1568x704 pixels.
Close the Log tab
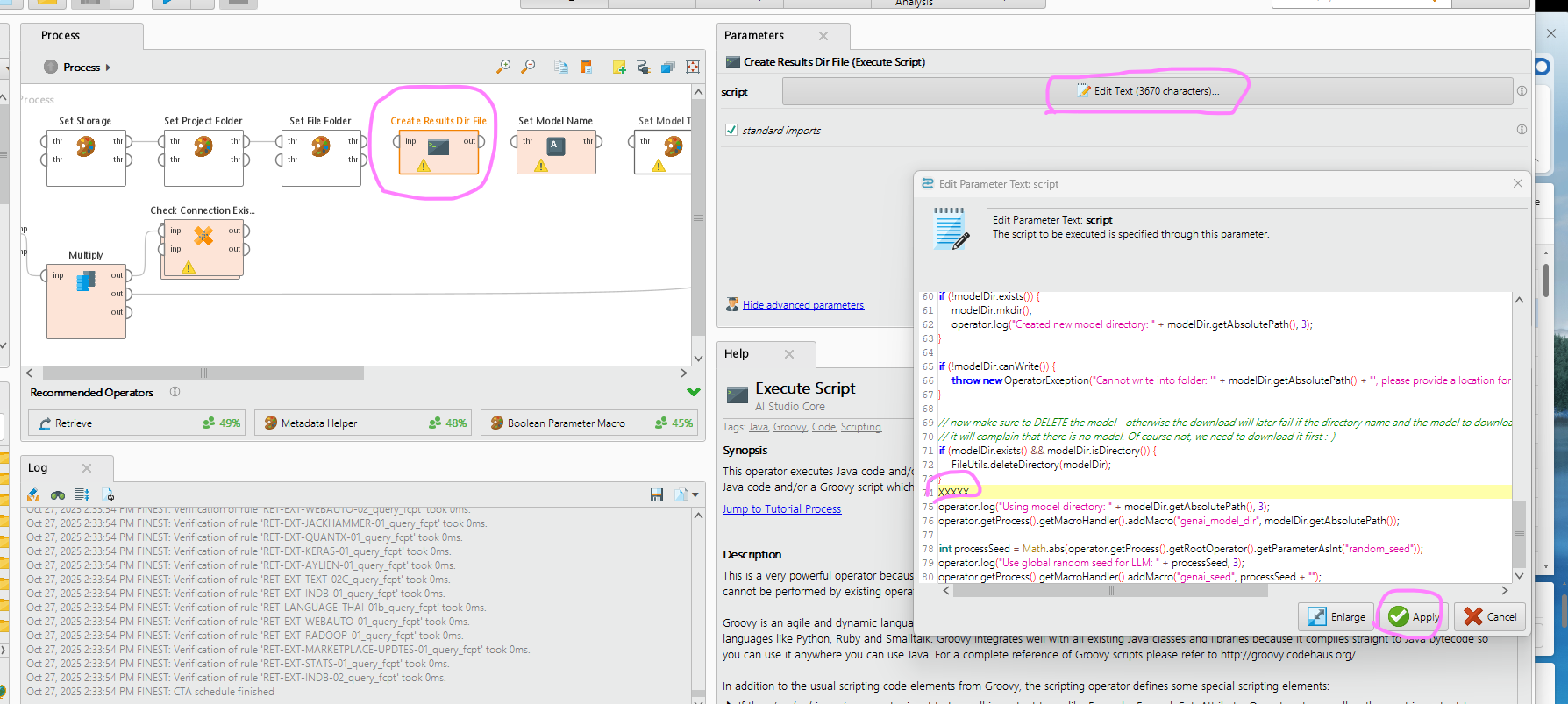[86, 468]
